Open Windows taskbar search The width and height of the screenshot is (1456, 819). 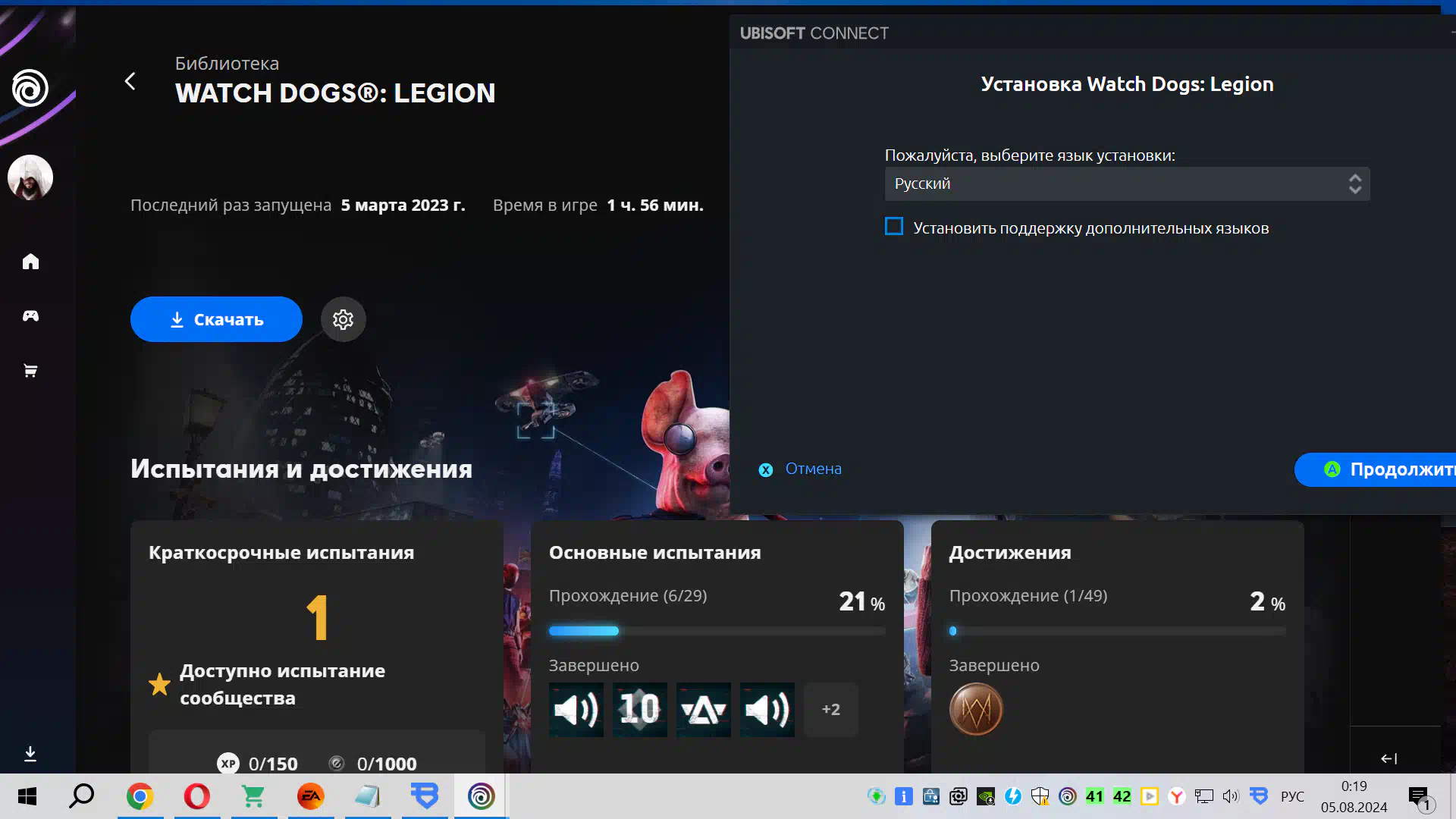82,796
